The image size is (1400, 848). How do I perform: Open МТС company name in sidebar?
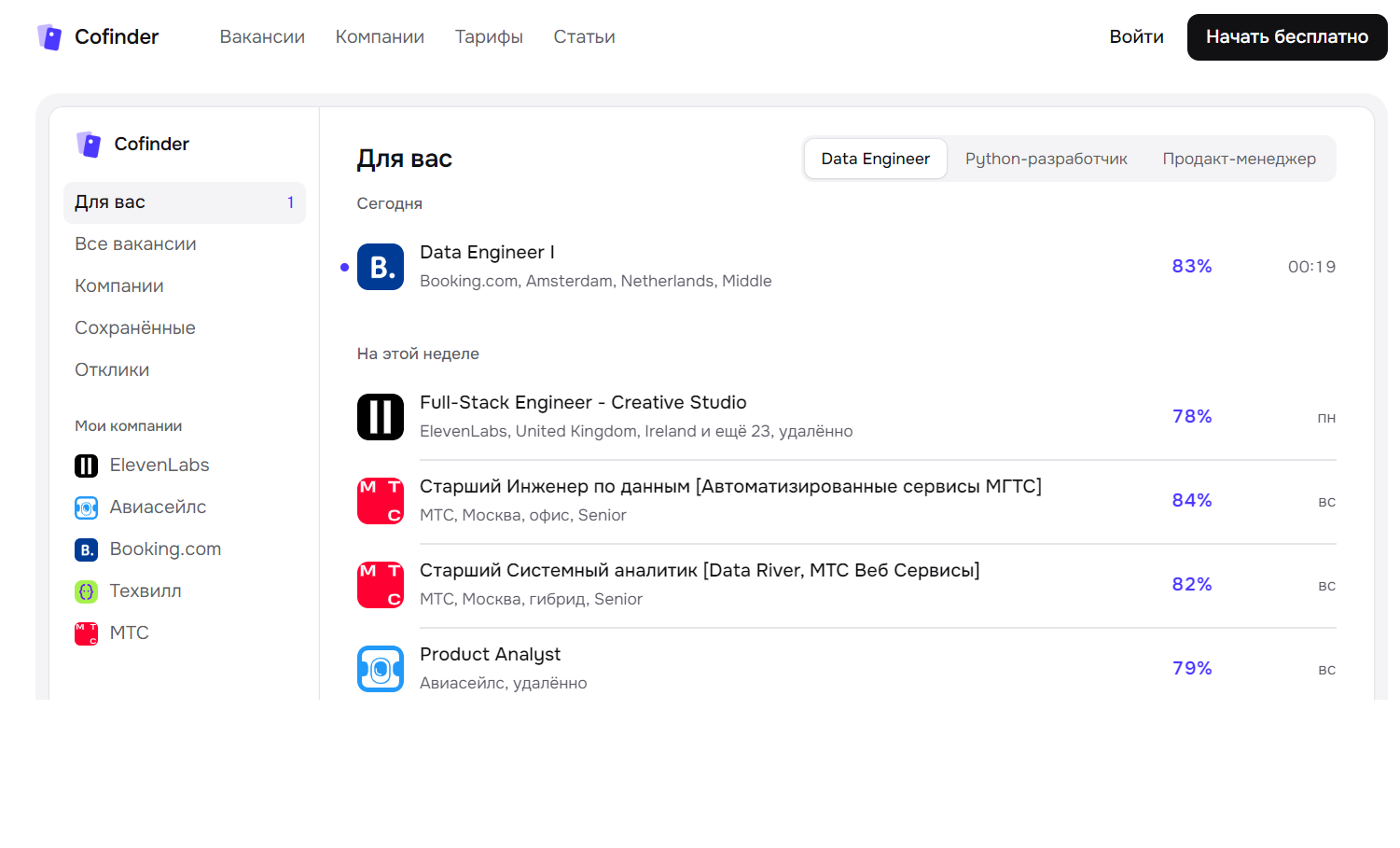pos(130,633)
